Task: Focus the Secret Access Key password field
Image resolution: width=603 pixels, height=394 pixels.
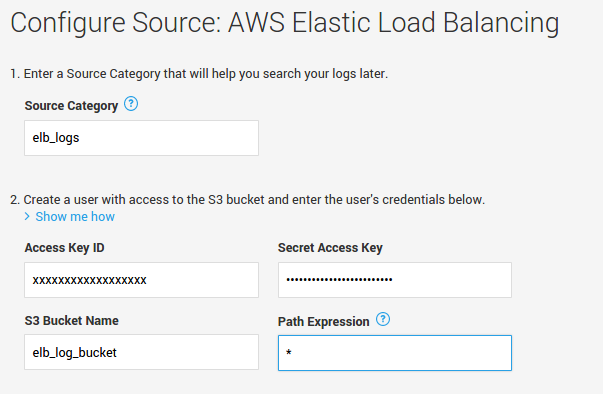Action: click(x=395, y=280)
